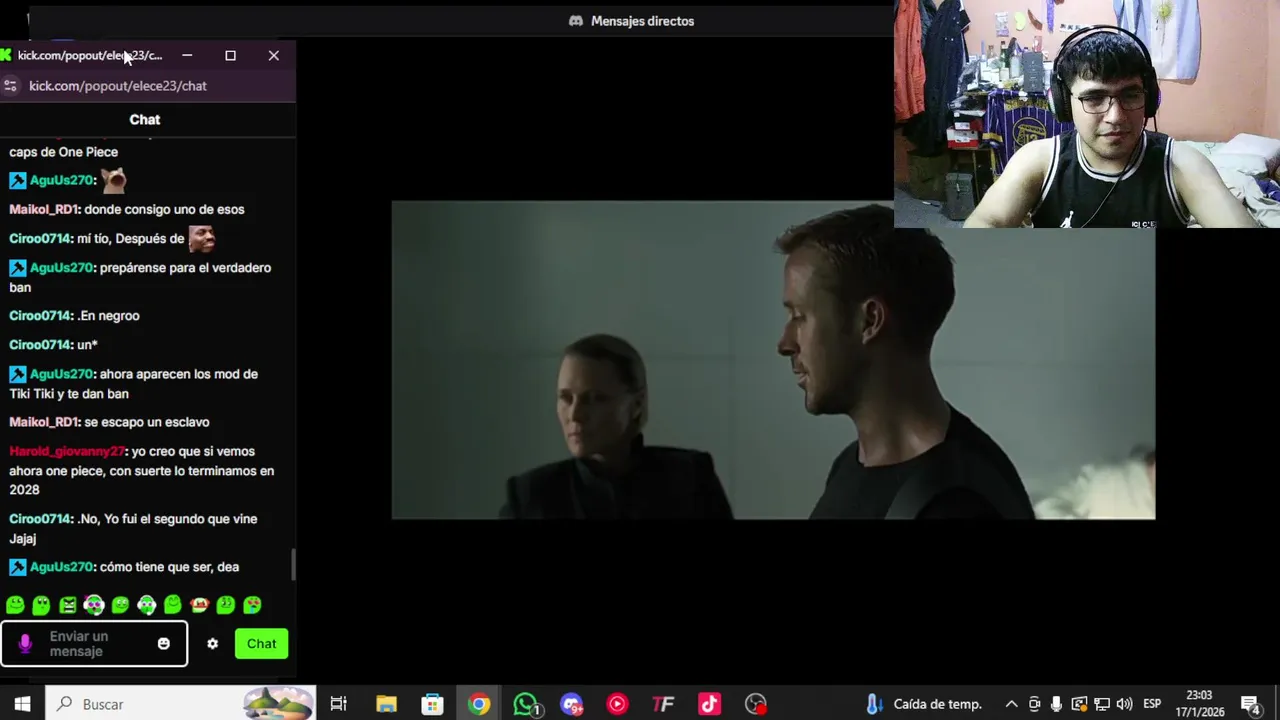Send message with the green Chat button
The image size is (1280, 720).
(x=261, y=644)
